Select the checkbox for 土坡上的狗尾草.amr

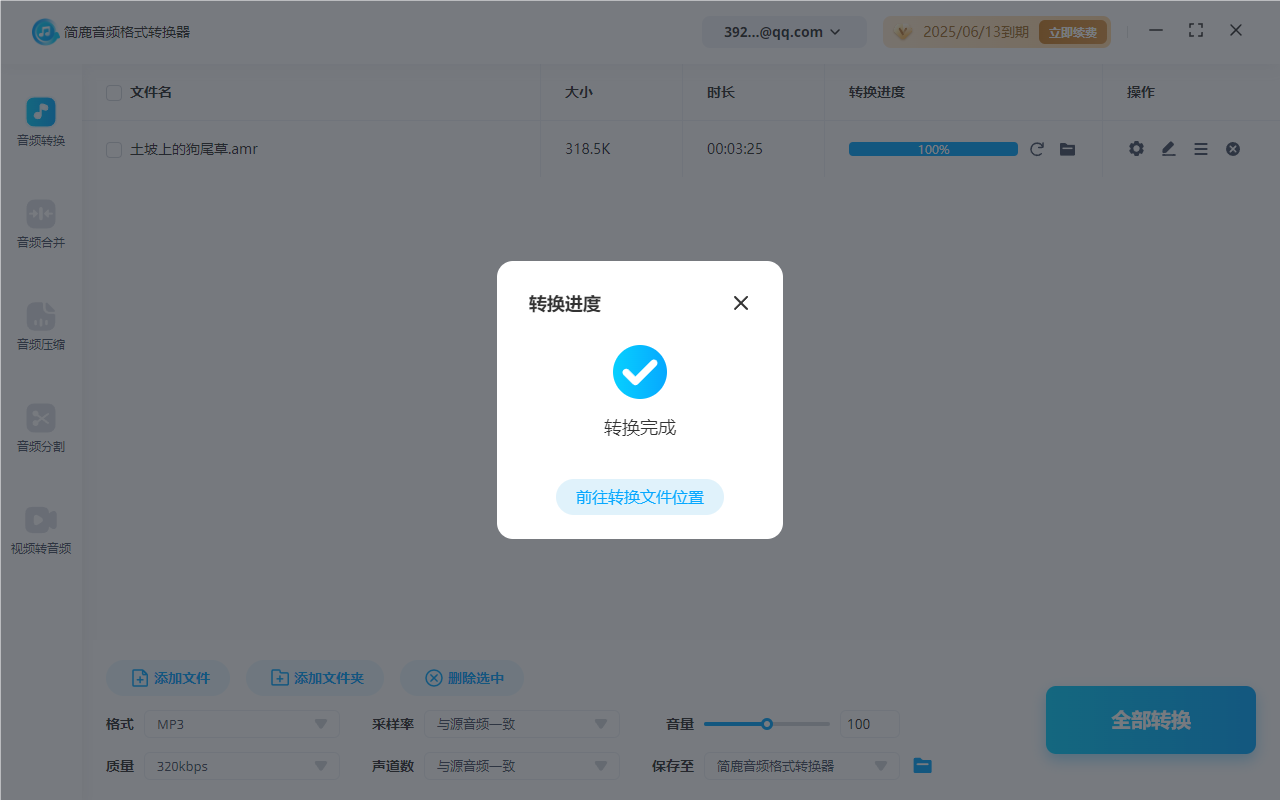[113, 148]
